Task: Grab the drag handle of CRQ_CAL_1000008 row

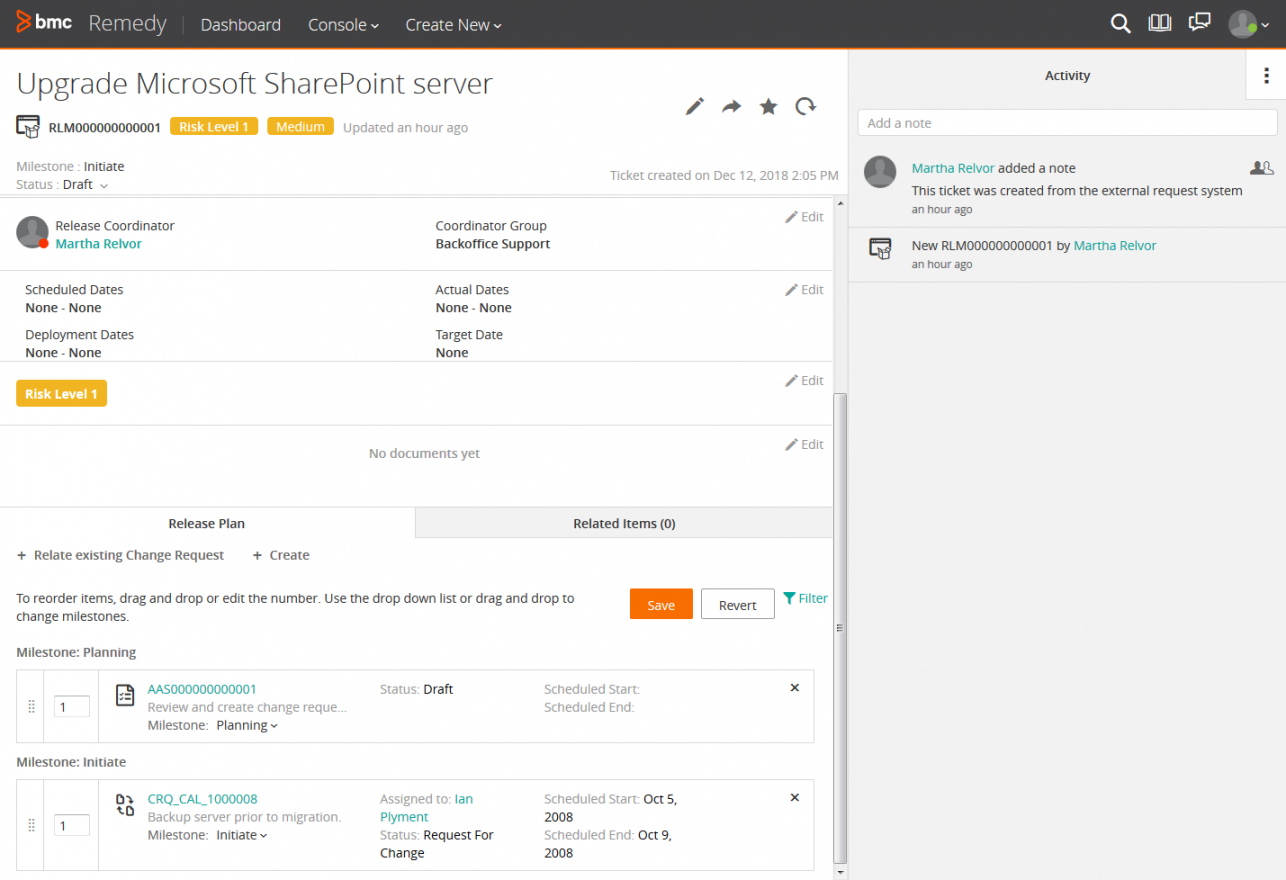Action: 31,825
